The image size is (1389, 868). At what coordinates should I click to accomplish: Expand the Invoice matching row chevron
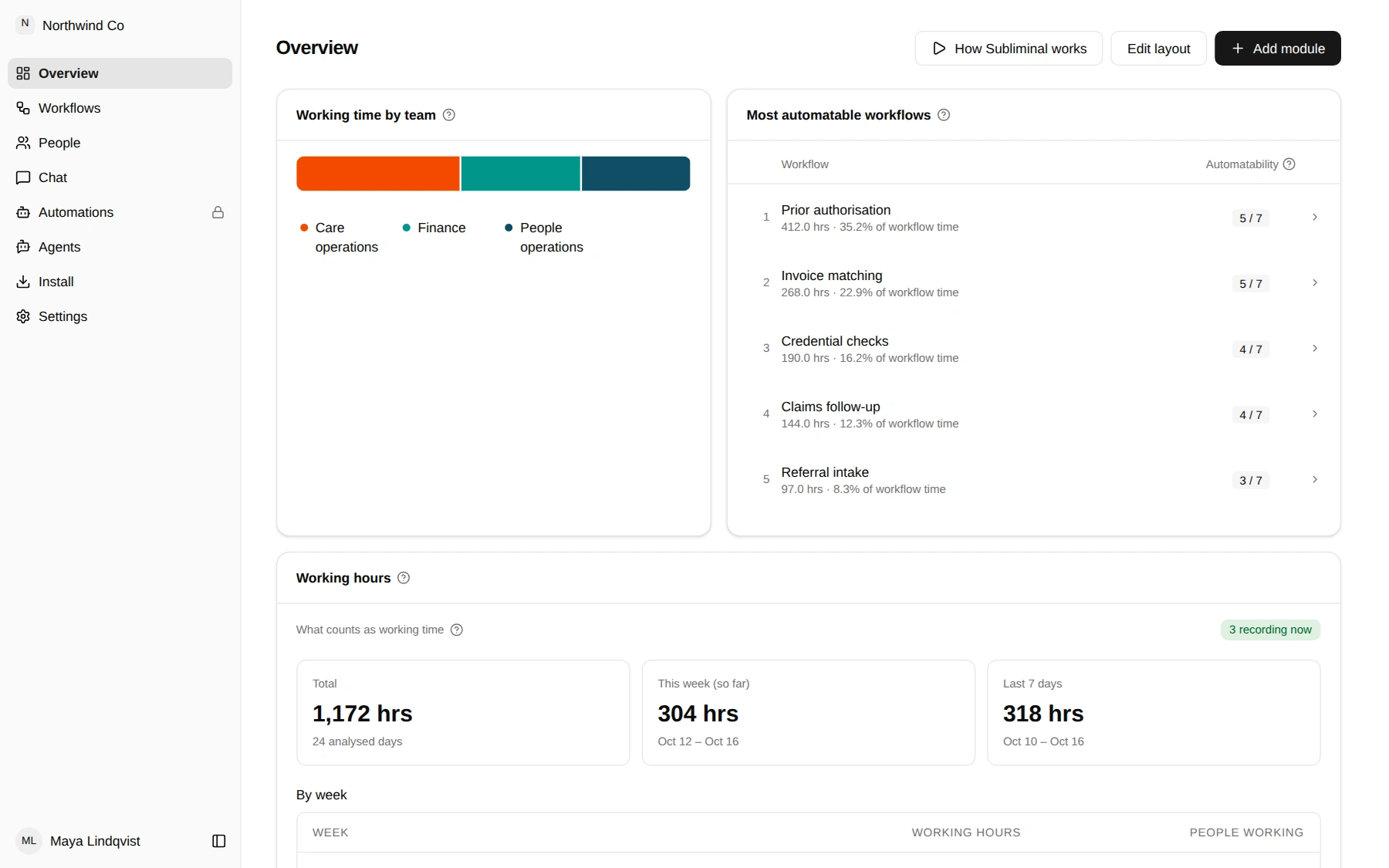click(x=1315, y=283)
